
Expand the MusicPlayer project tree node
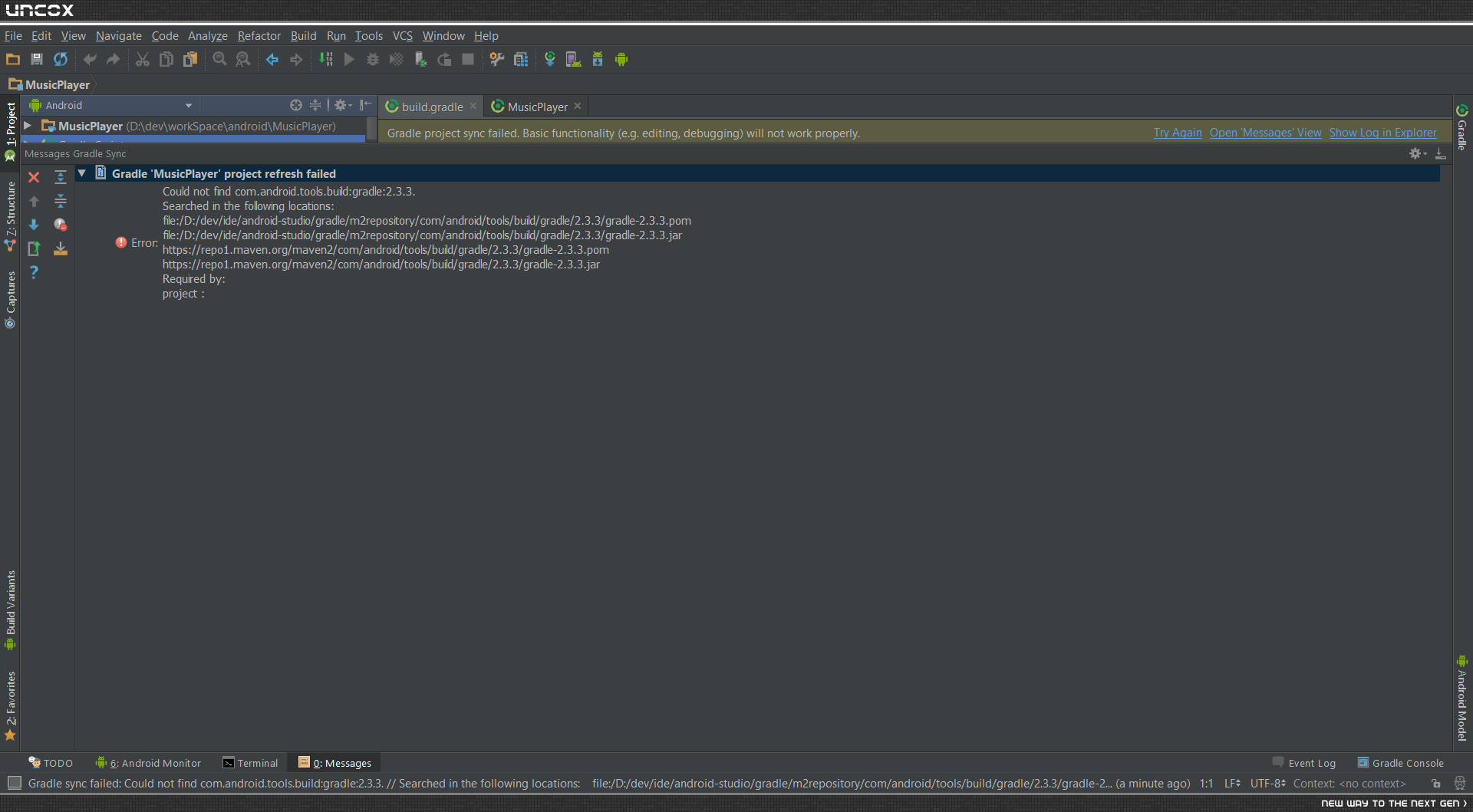pos(28,126)
